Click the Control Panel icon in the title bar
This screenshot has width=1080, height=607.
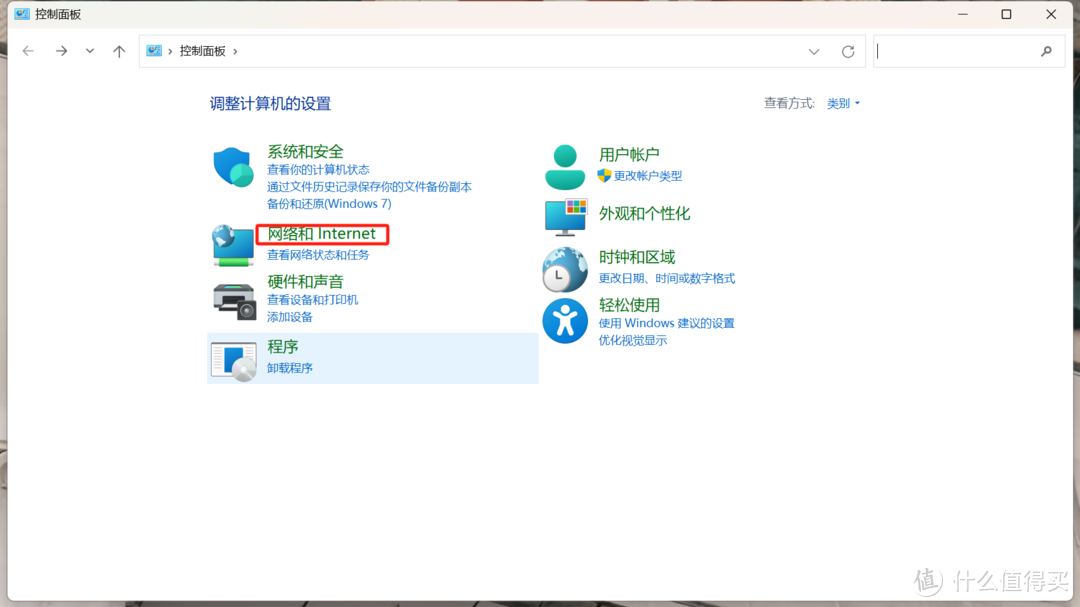pyautogui.click(x=22, y=14)
